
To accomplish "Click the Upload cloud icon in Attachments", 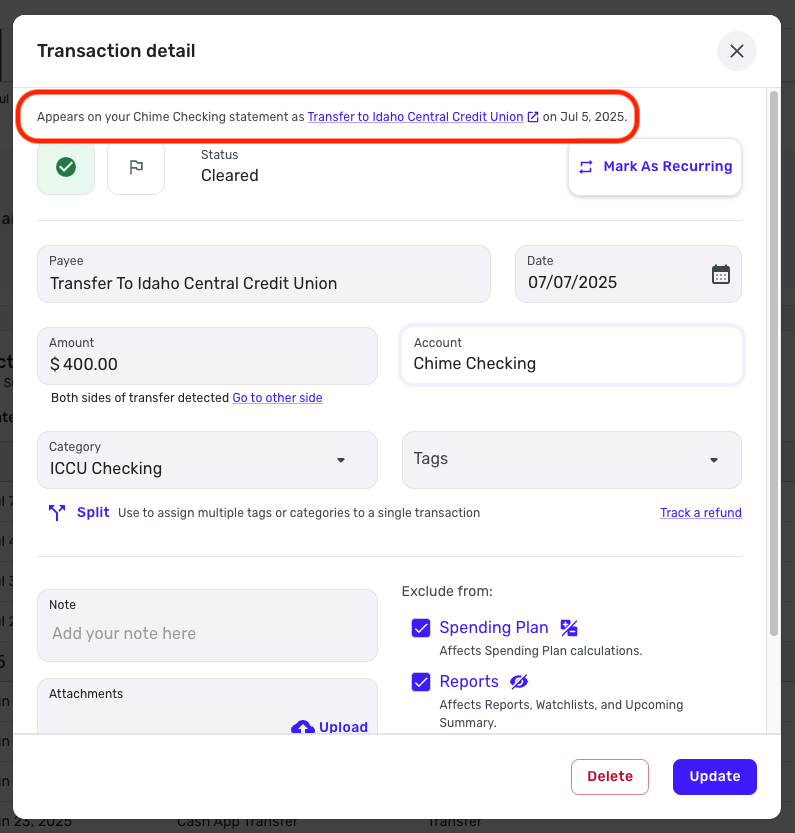I will click(x=303, y=726).
